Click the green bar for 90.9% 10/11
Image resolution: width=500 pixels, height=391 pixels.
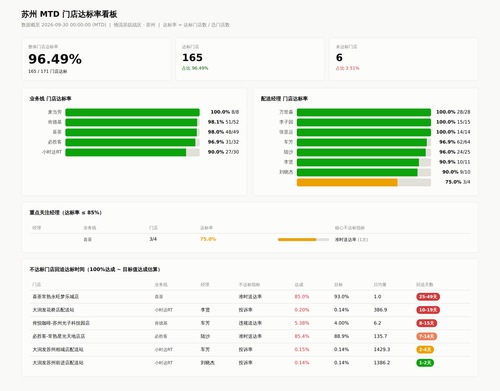358,162
